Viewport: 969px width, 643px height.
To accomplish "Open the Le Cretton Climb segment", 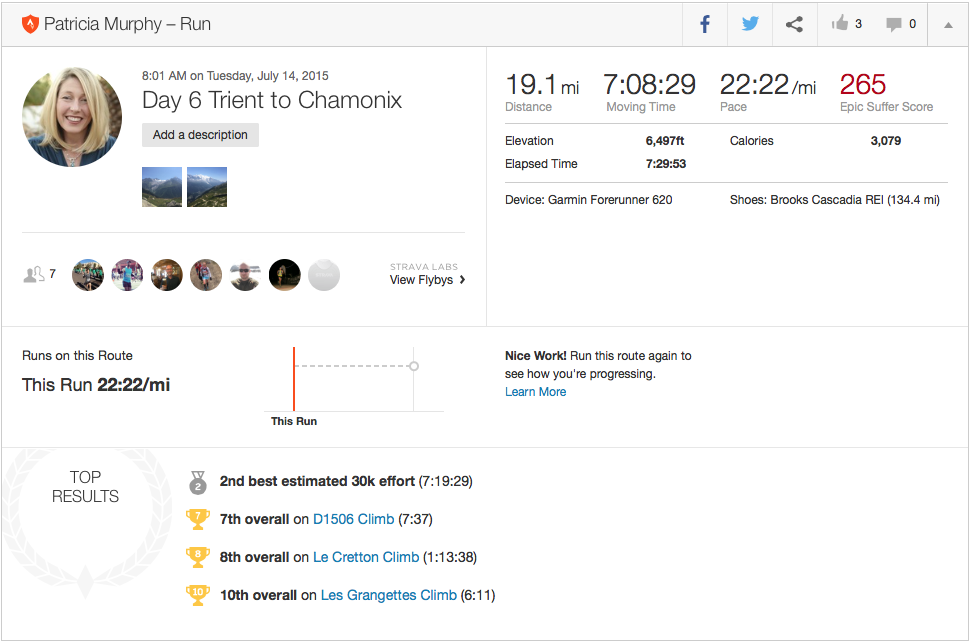I will click(x=365, y=557).
